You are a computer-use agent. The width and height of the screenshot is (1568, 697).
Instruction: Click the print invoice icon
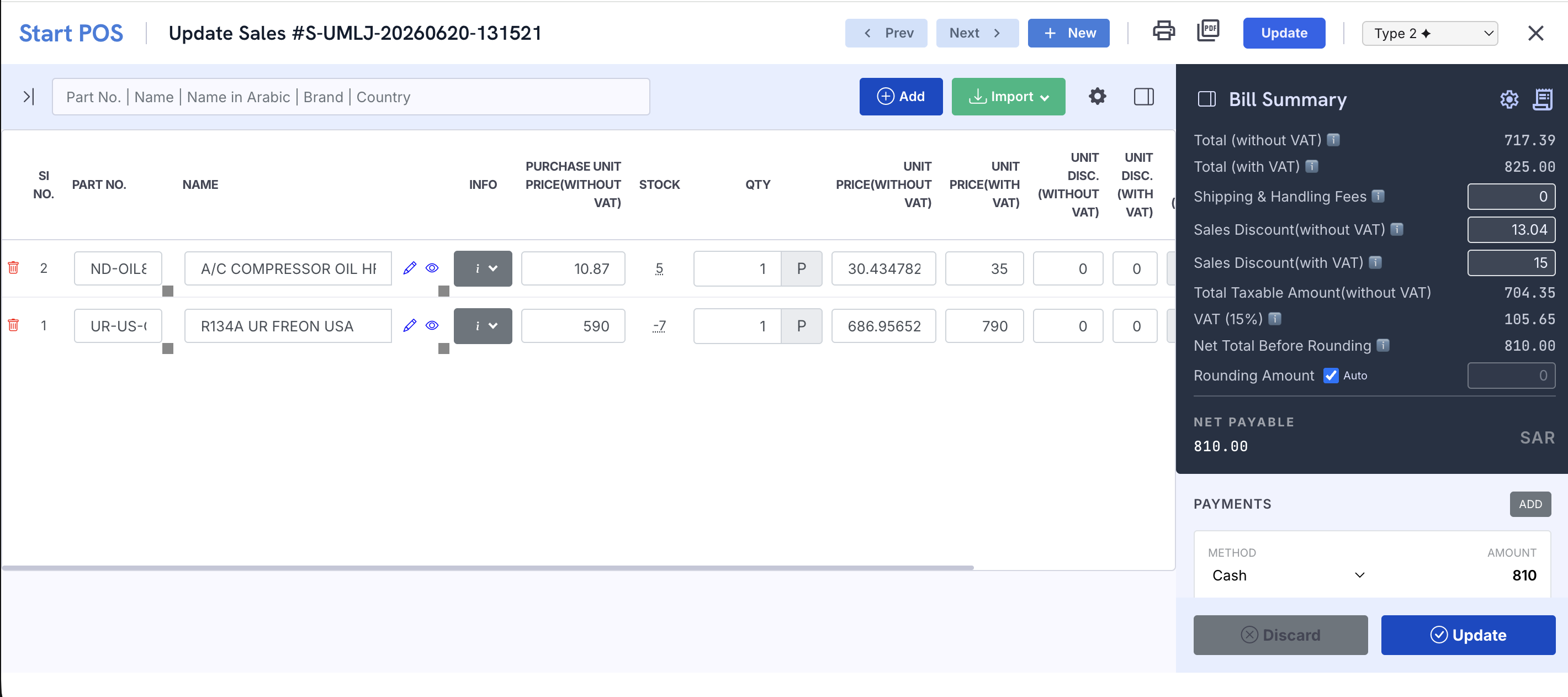[1163, 31]
